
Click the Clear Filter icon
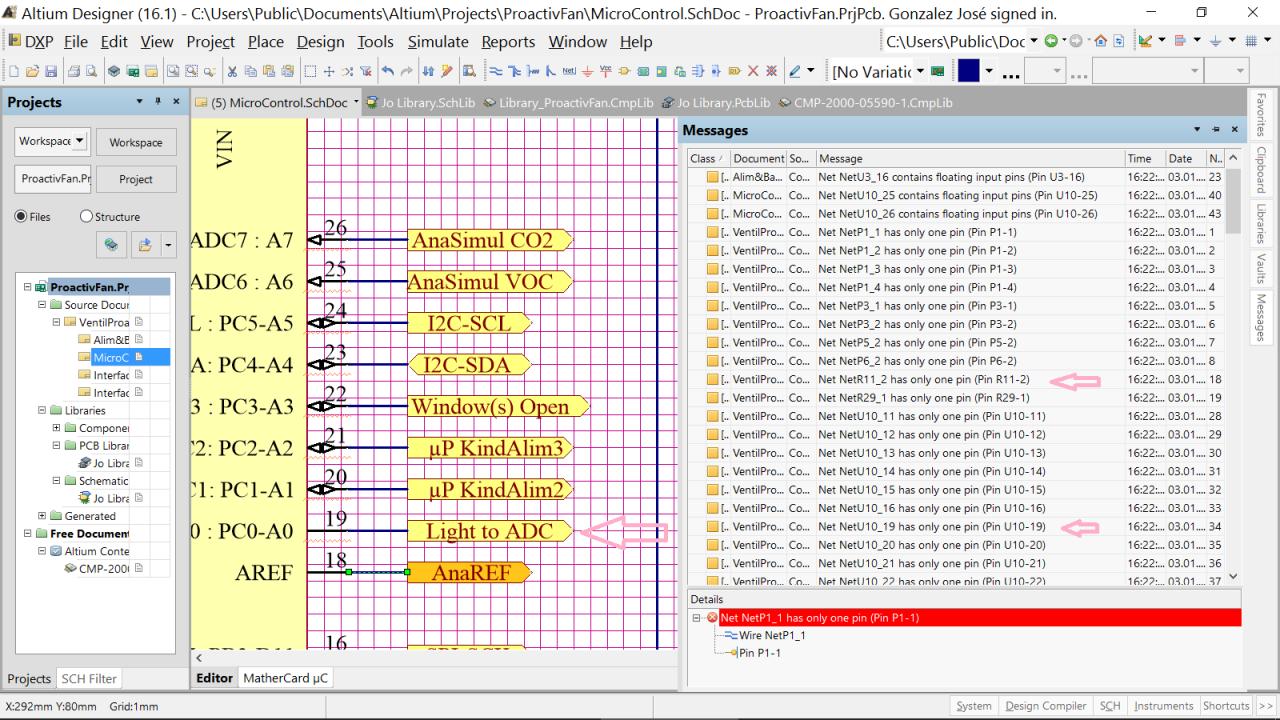tap(364, 72)
